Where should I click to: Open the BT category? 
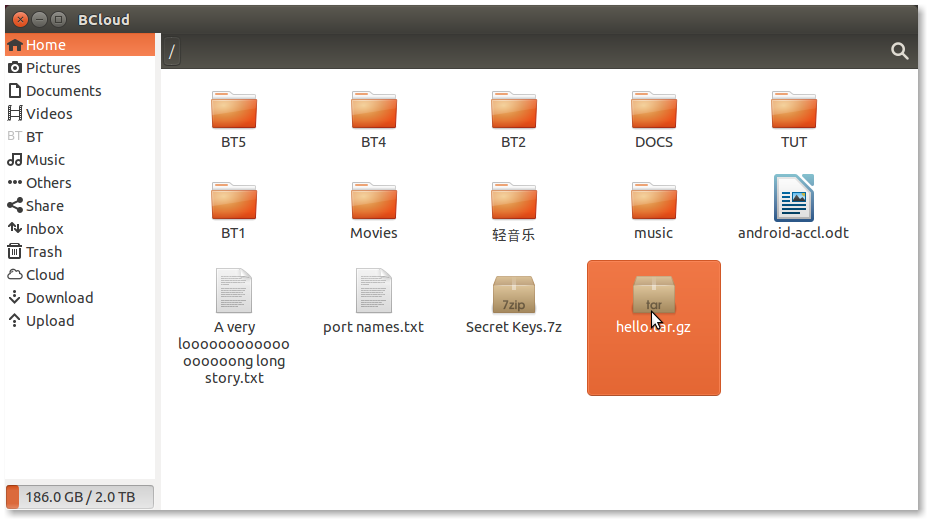[80, 137]
